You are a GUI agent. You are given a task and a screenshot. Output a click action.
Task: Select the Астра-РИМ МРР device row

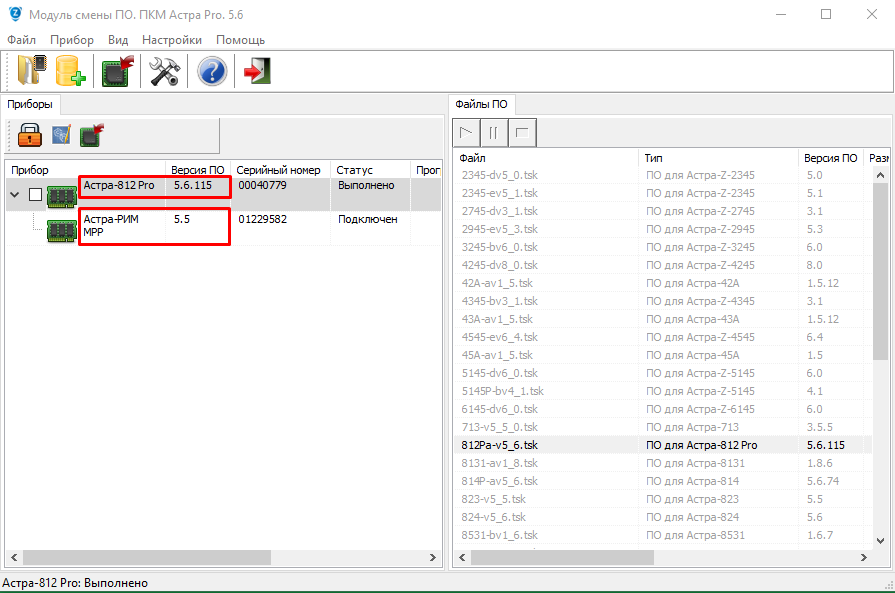(223, 228)
